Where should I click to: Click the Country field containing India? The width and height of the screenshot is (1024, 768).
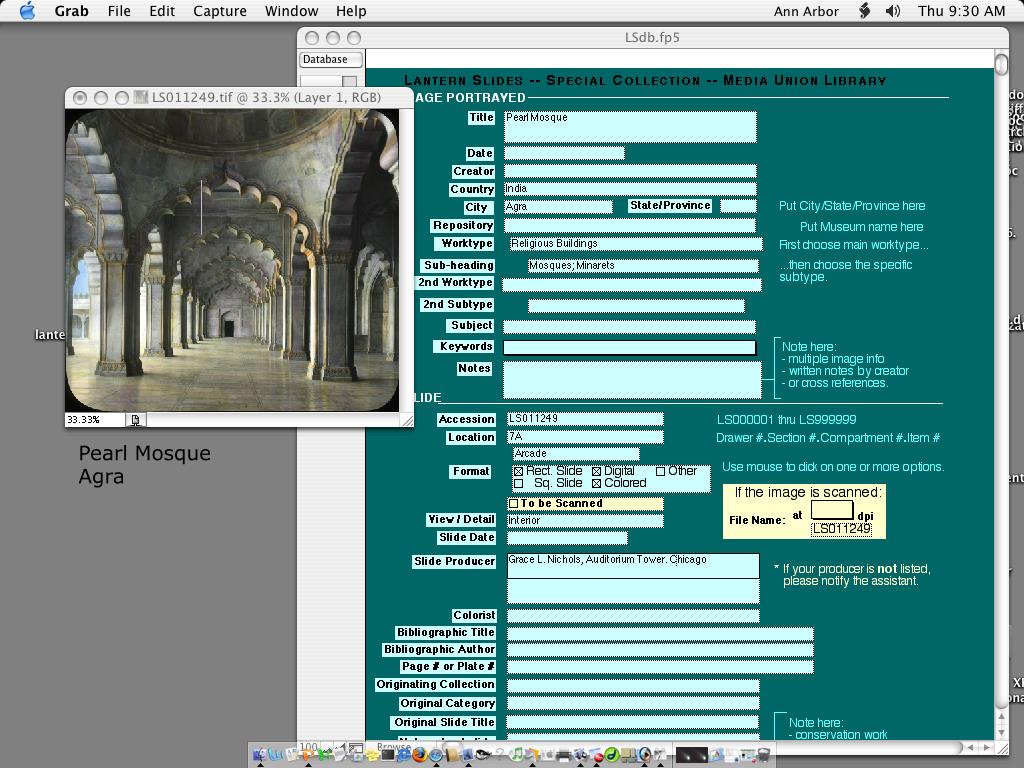pyautogui.click(x=630, y=189)
